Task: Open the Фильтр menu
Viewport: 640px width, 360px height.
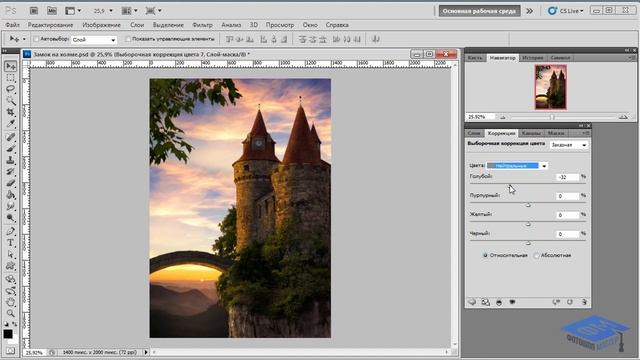Action: (x=202, y=25)
